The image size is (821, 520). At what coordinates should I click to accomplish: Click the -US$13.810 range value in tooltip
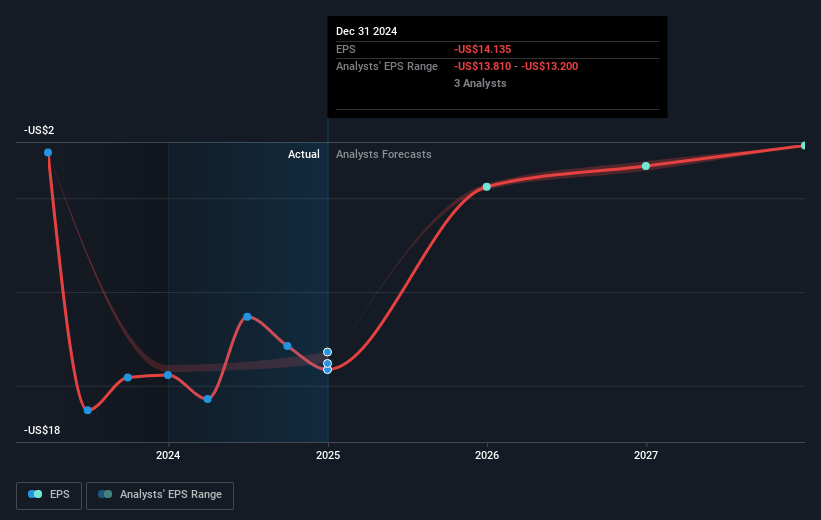(482, 67)
